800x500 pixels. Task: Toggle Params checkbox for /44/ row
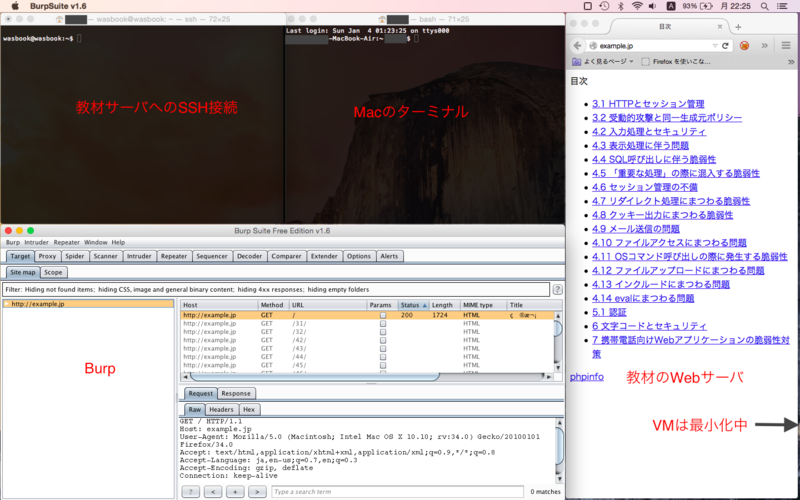pos(383,357)
